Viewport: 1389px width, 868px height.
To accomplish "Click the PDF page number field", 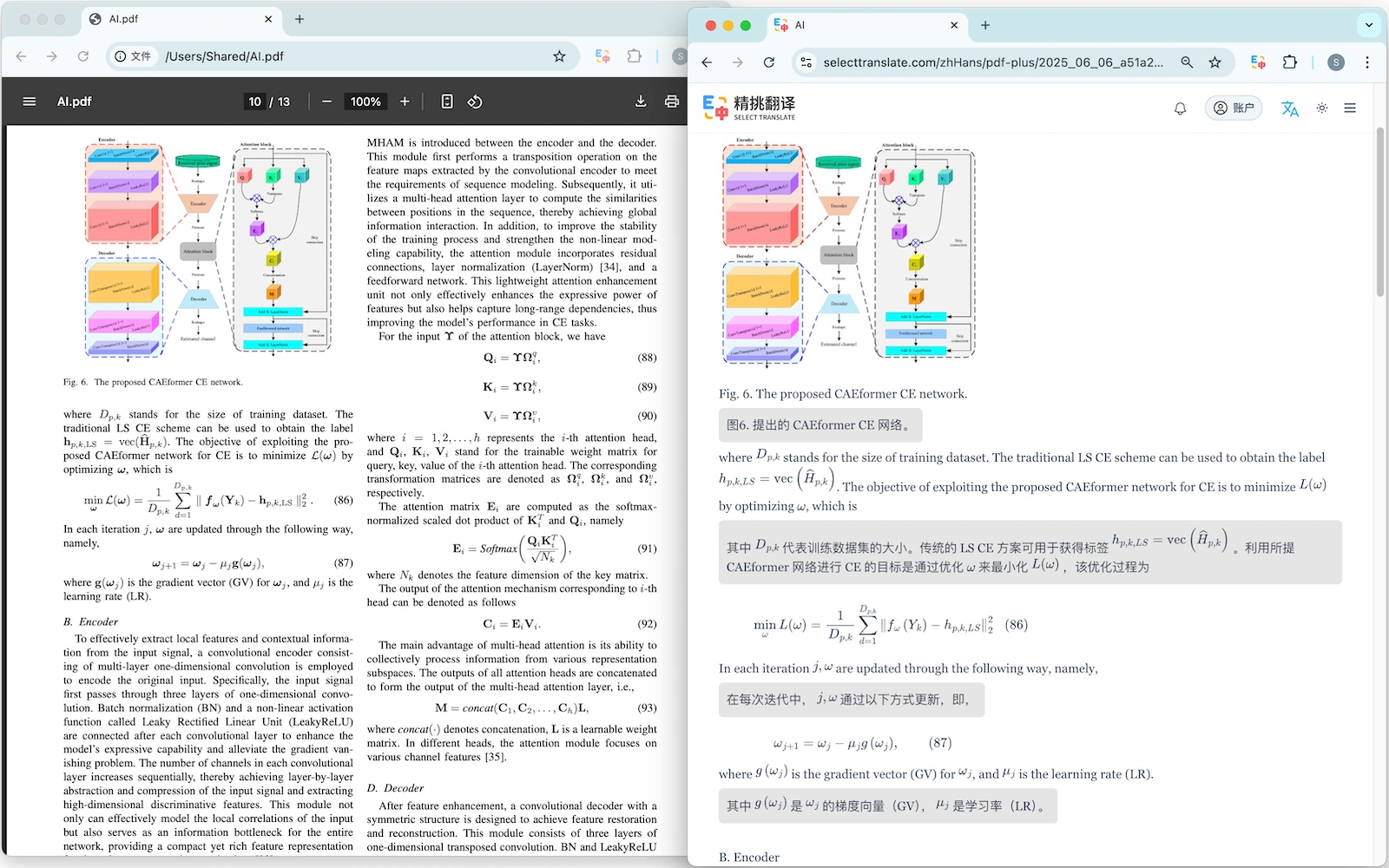I will [x=254, y=102].
